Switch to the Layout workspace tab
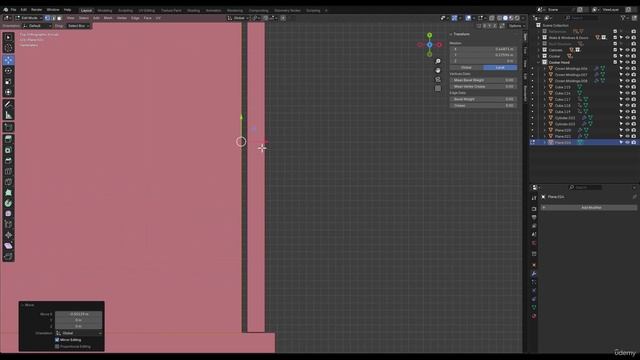The height and width of the screenshot is (360, 640). click(86, 10)
